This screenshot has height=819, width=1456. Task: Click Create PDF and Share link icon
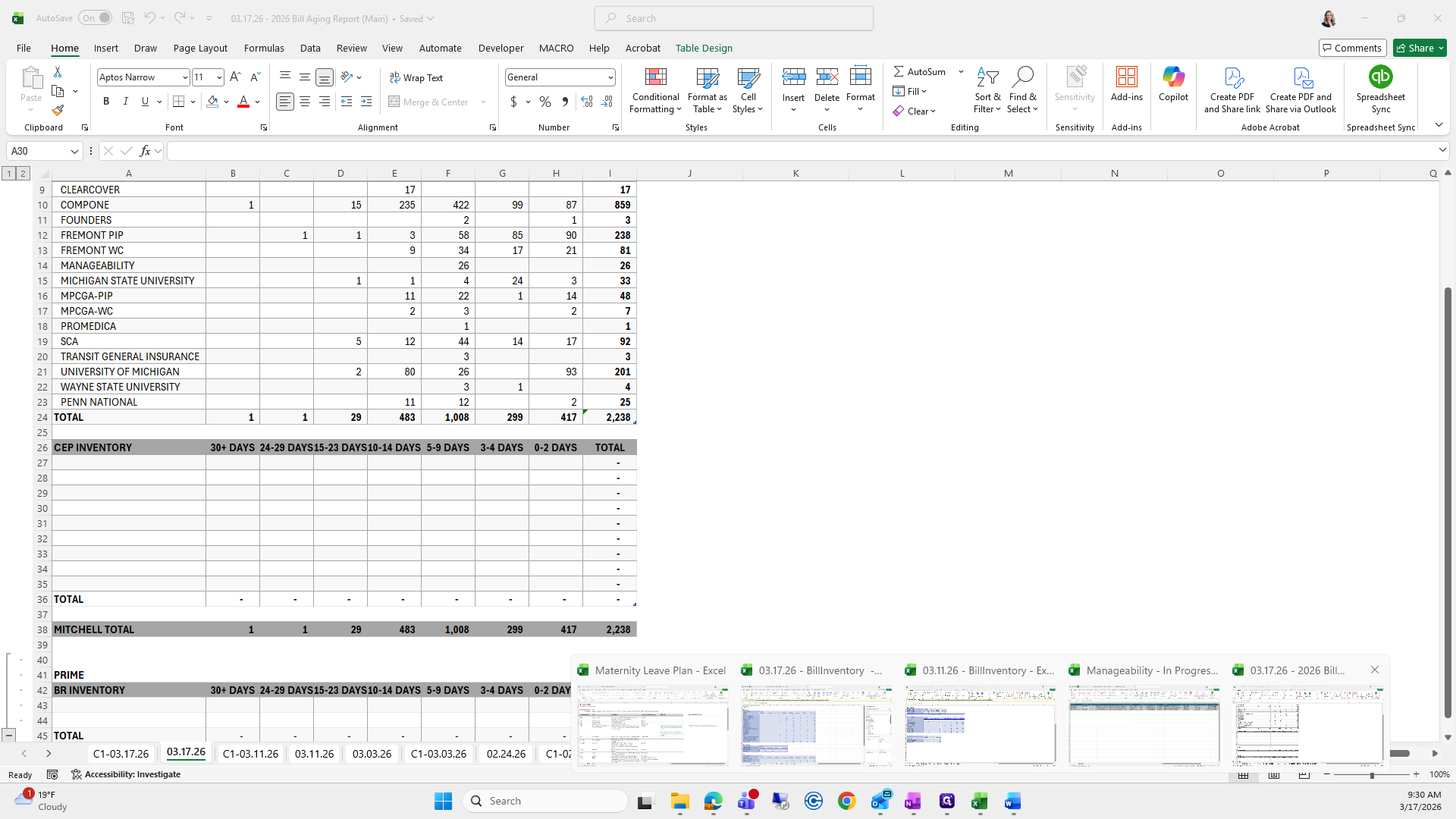pyautogui.click(x=1232, y=77)
